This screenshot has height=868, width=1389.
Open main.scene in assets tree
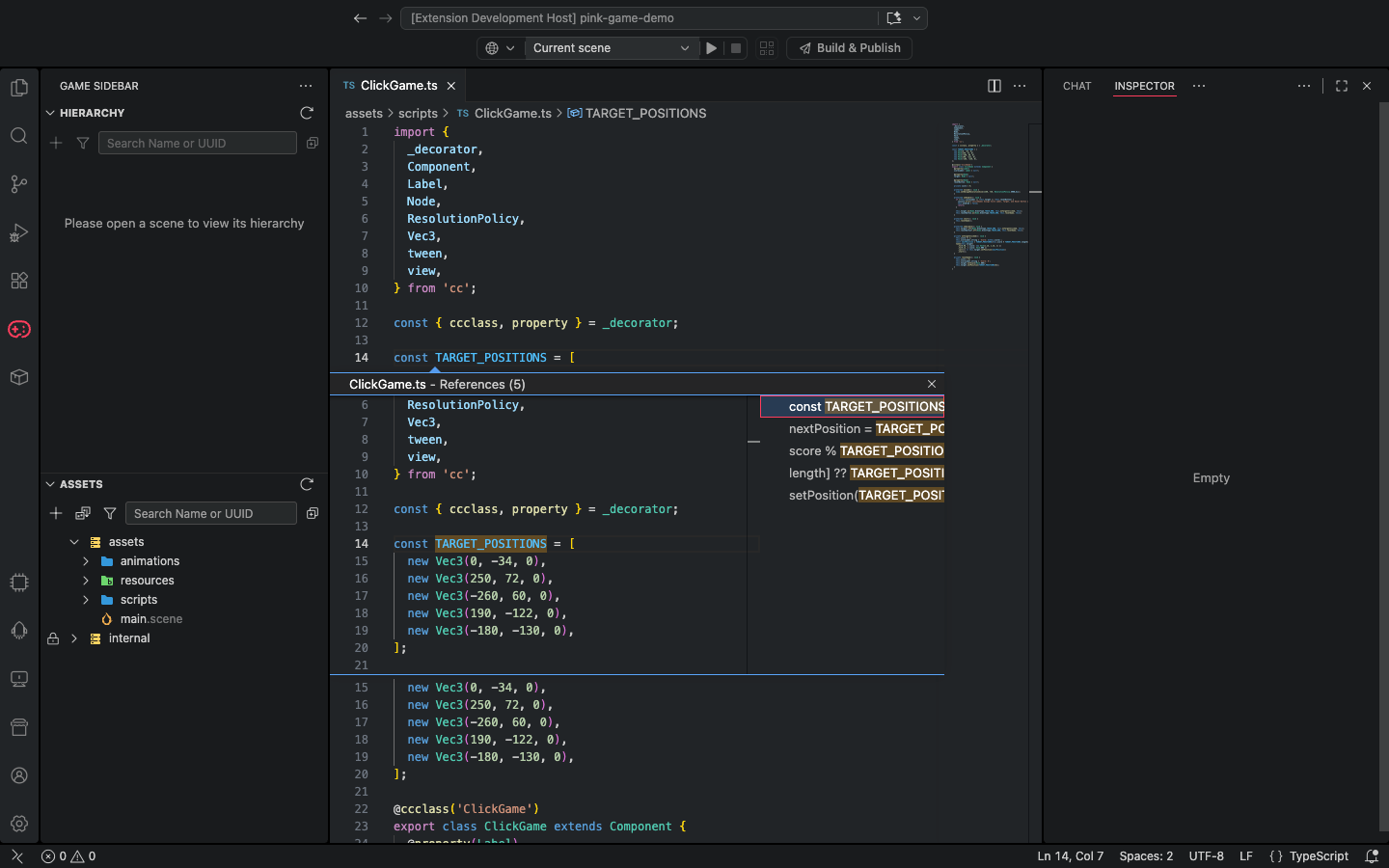pyautogui.click(x=151, y=619)
